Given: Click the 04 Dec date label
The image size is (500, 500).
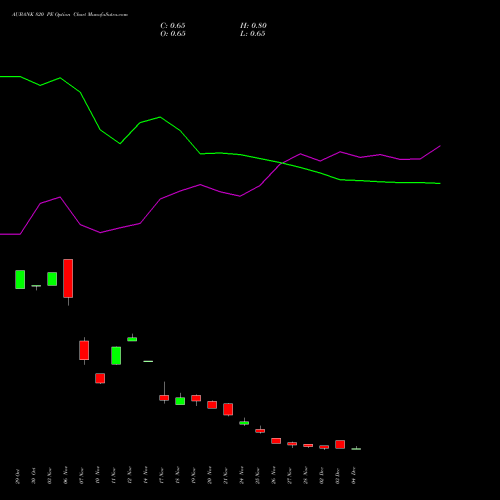Looking at the screenshot, I should click(354, 476).
